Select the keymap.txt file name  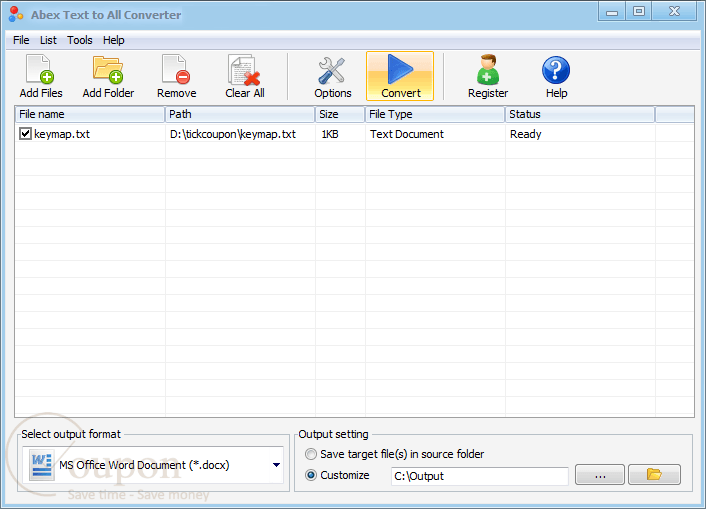62,134
